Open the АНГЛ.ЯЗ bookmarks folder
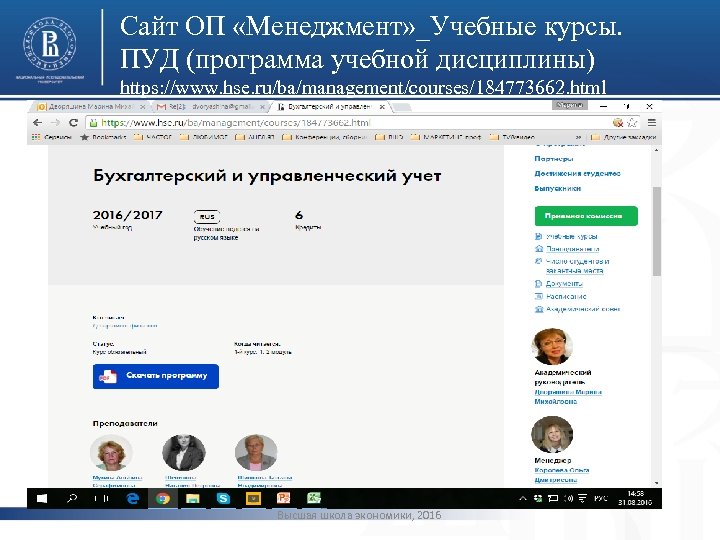The height and width of the screenshot is (540, 720). pyautogui.click(x=255, y=137)
